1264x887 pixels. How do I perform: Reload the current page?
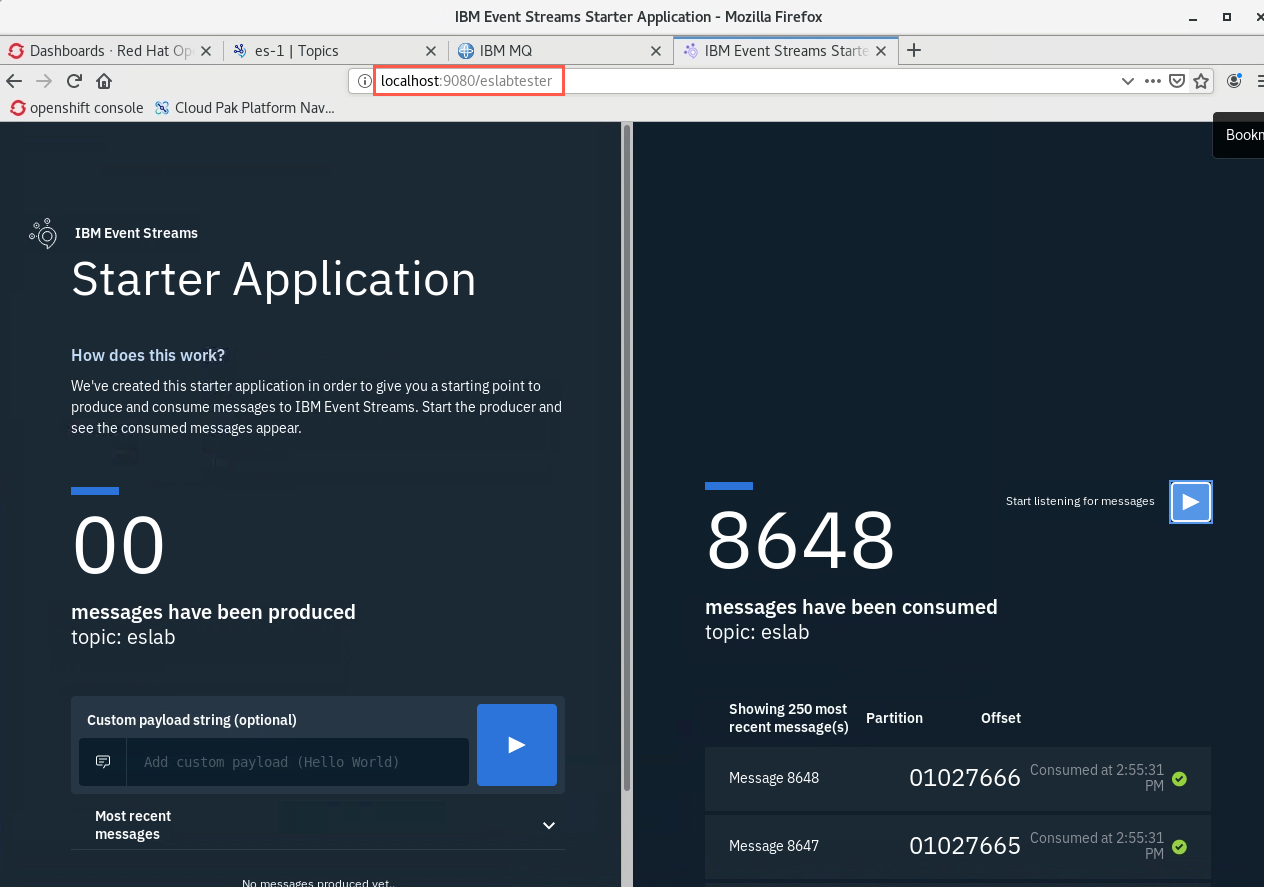pos(74,81)
